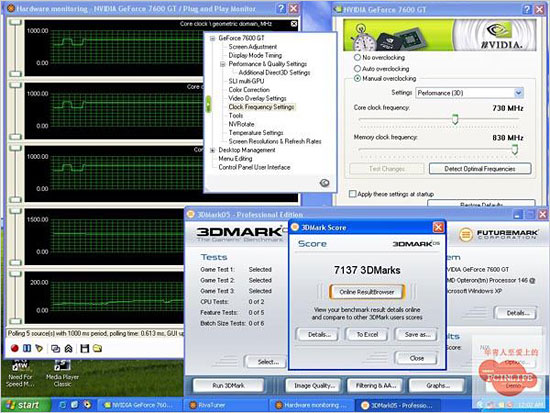Switch to RivaTuner taskbar item
Image resolution: width=550 pixels, height=413 pixels.
tap(226, 405)
